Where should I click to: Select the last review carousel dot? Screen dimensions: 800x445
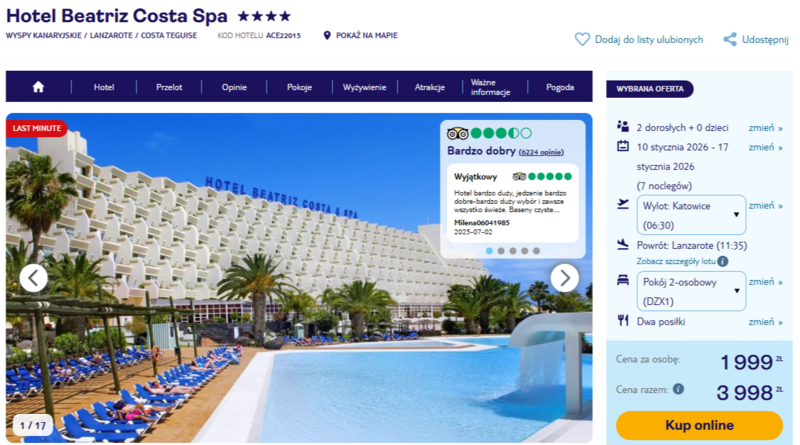(x=536, y=251)
